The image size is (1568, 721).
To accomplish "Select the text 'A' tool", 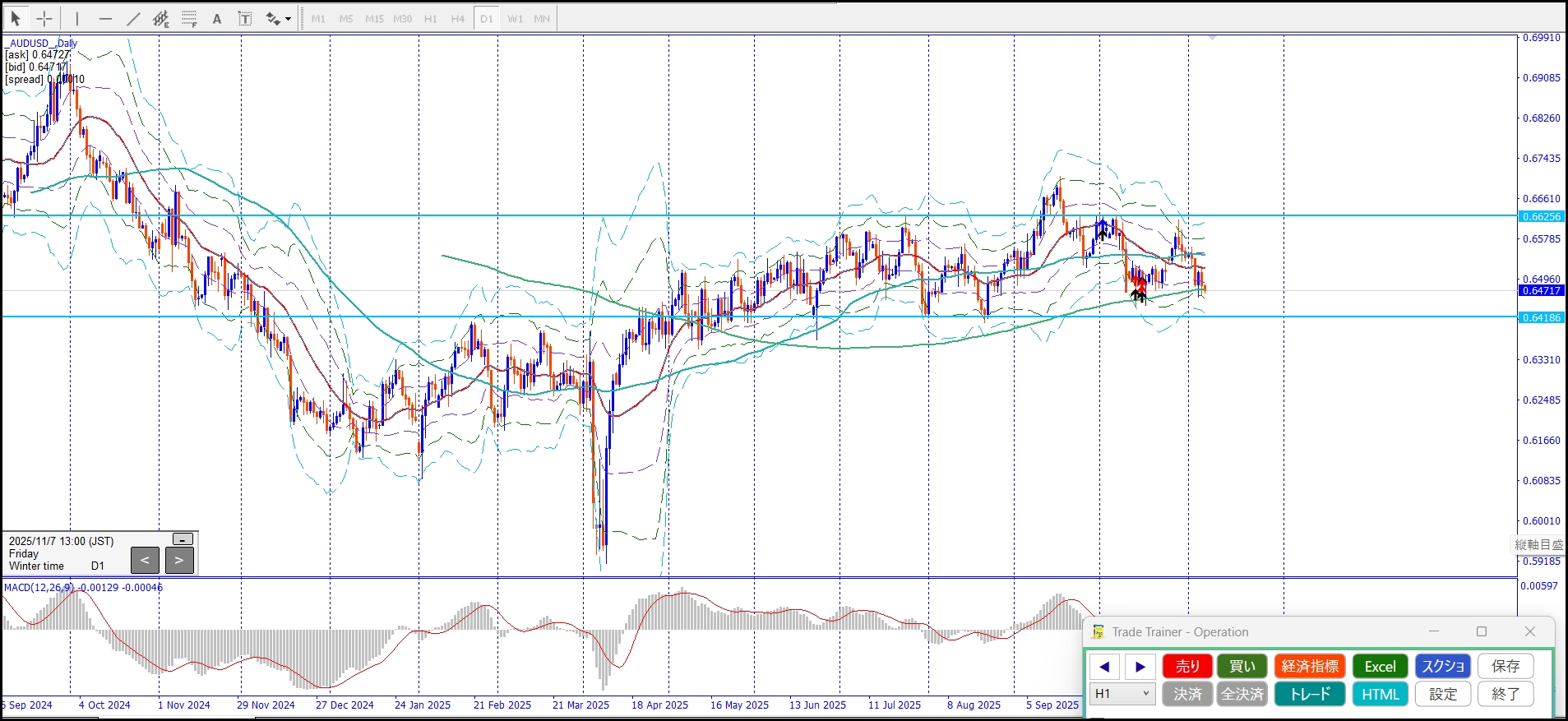I will (217, 18).
